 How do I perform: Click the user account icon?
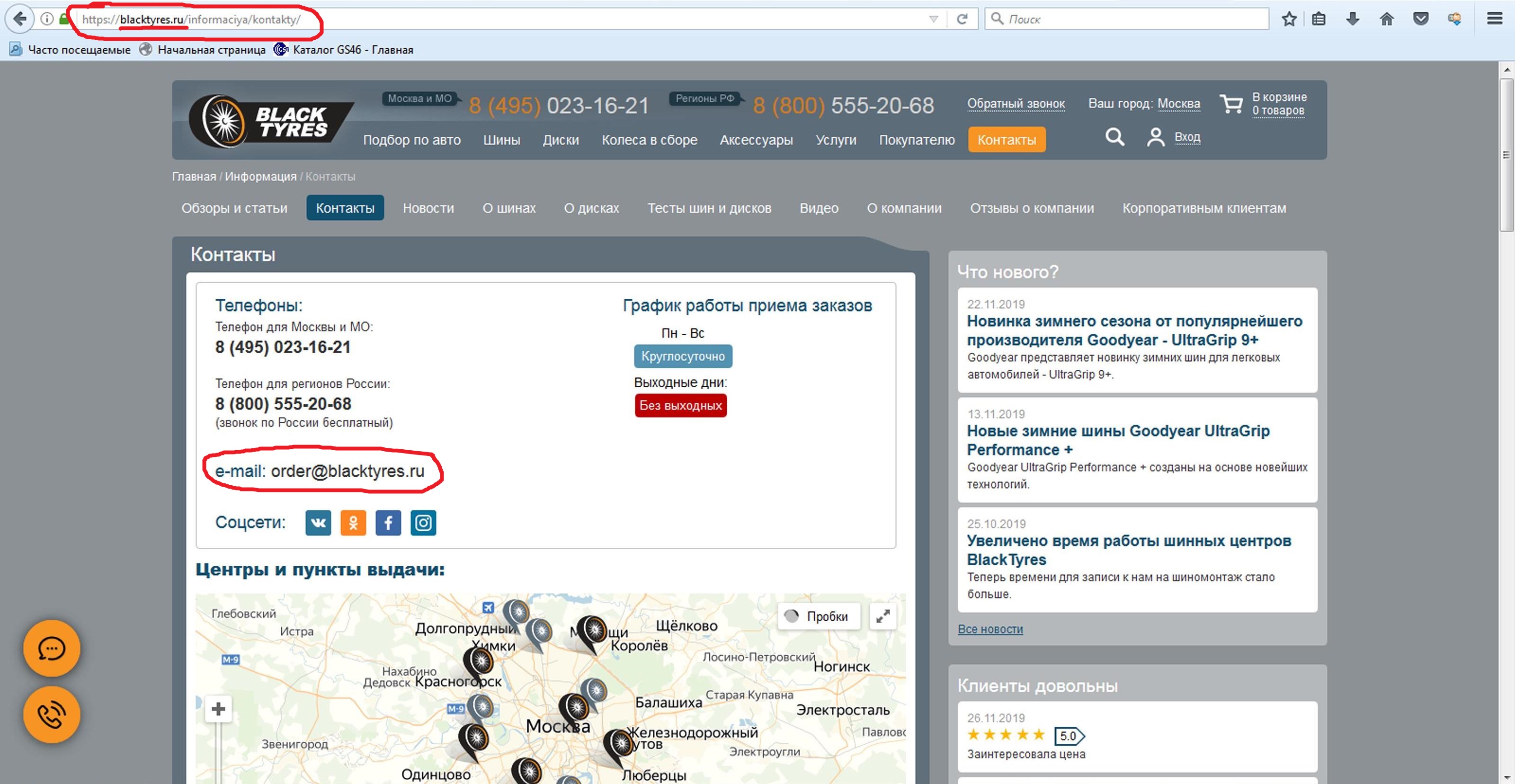[x=1155, y=137]
